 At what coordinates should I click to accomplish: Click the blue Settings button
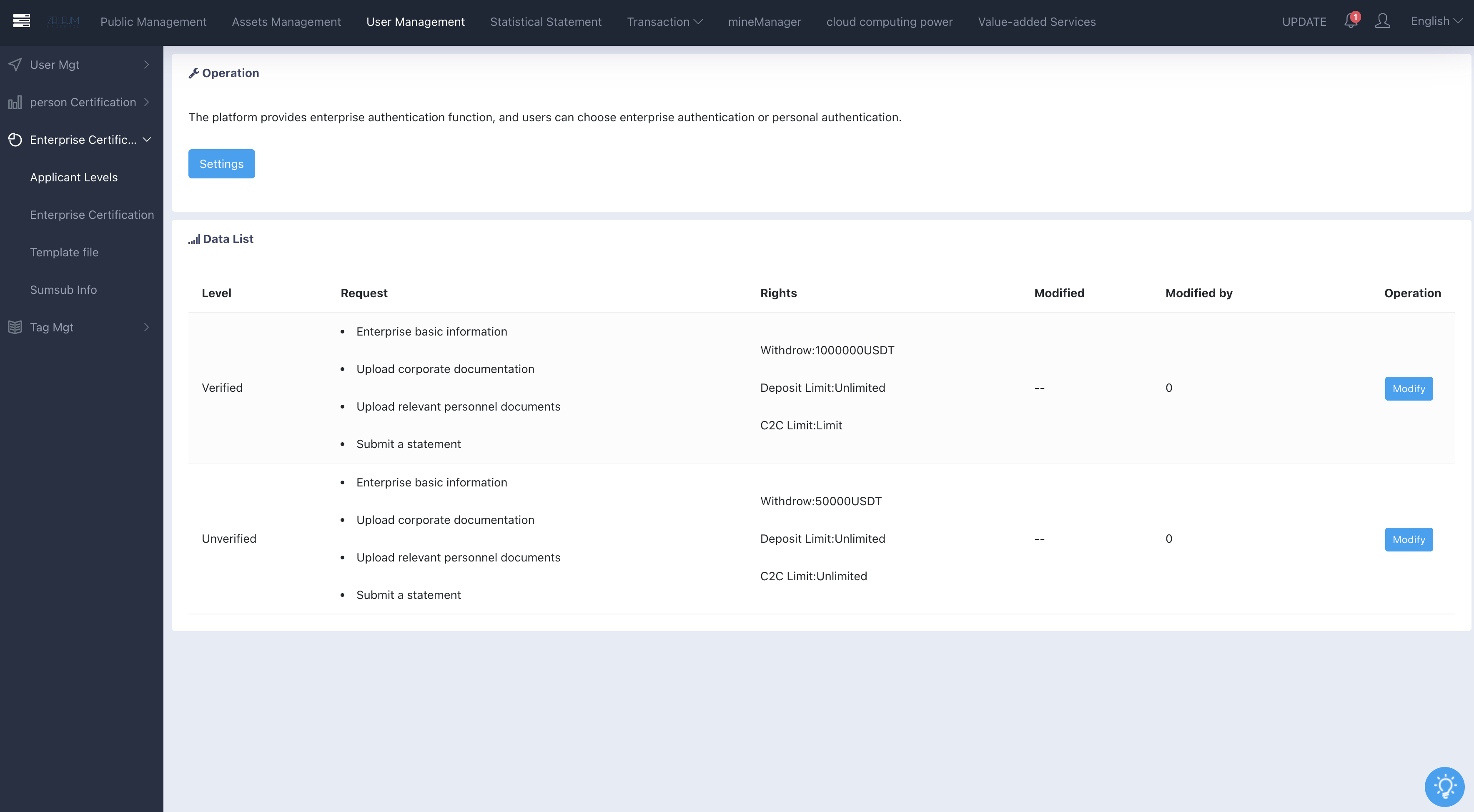[x=221, y=164]
